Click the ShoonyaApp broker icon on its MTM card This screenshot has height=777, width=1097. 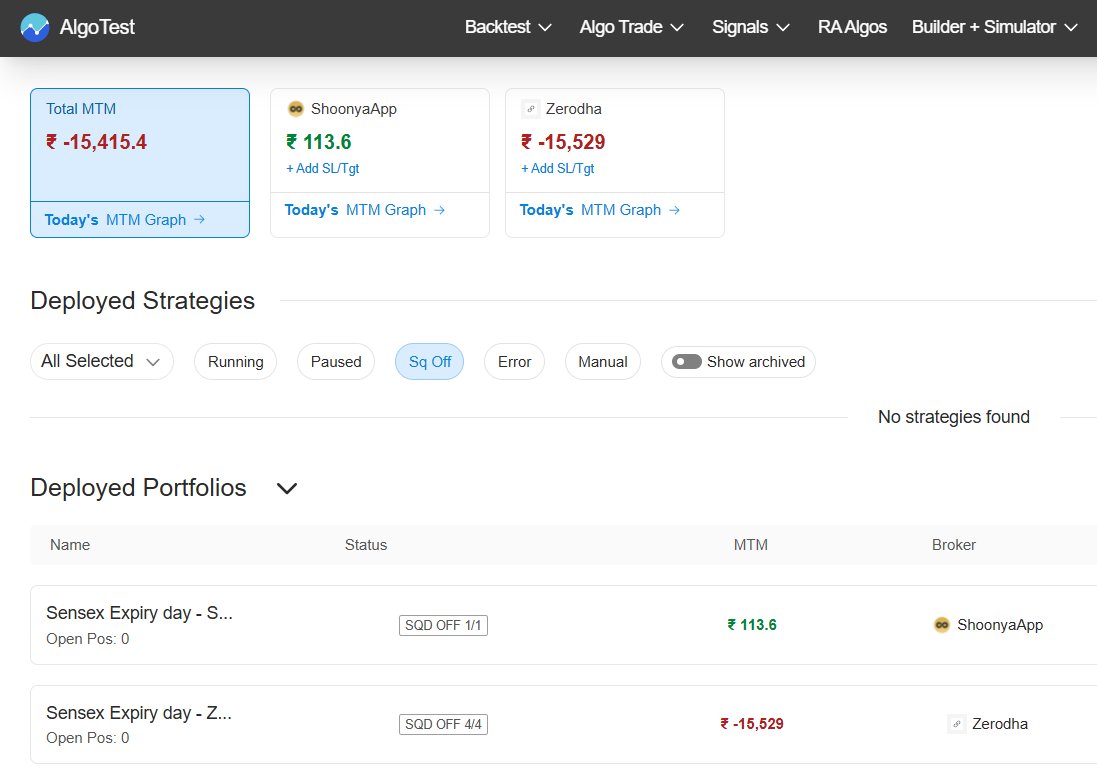pos(295,108)
